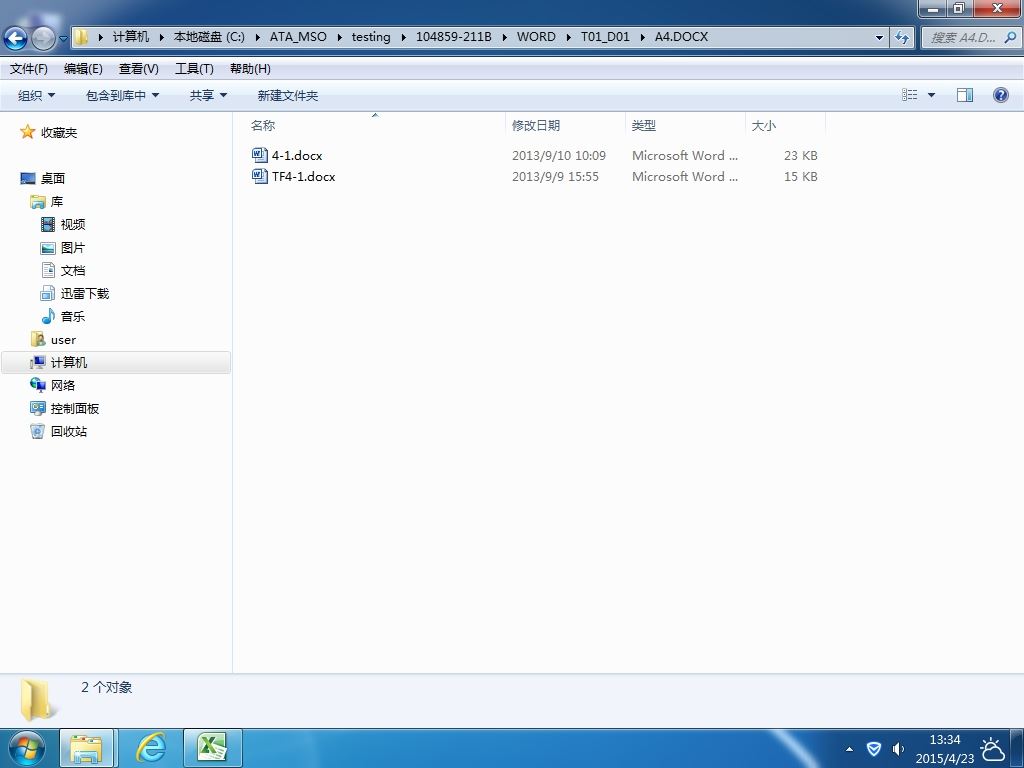Image resolution: width=1024 pixels, height=768 pixels.
Task: Click the volume speaker tray icon
Action: click(898, 749)
